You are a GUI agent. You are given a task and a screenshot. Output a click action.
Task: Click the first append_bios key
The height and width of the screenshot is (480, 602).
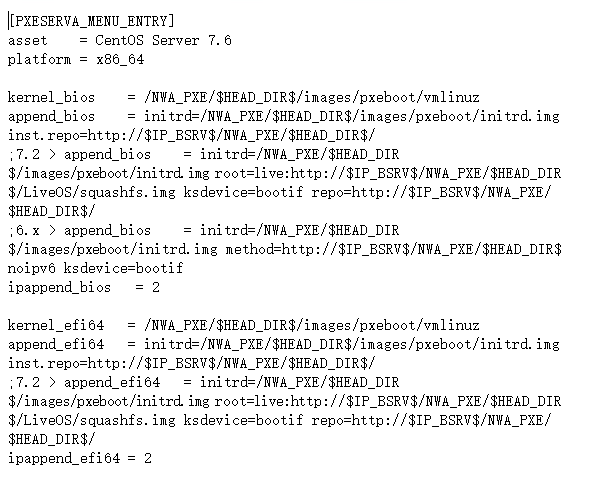point(51,116)
